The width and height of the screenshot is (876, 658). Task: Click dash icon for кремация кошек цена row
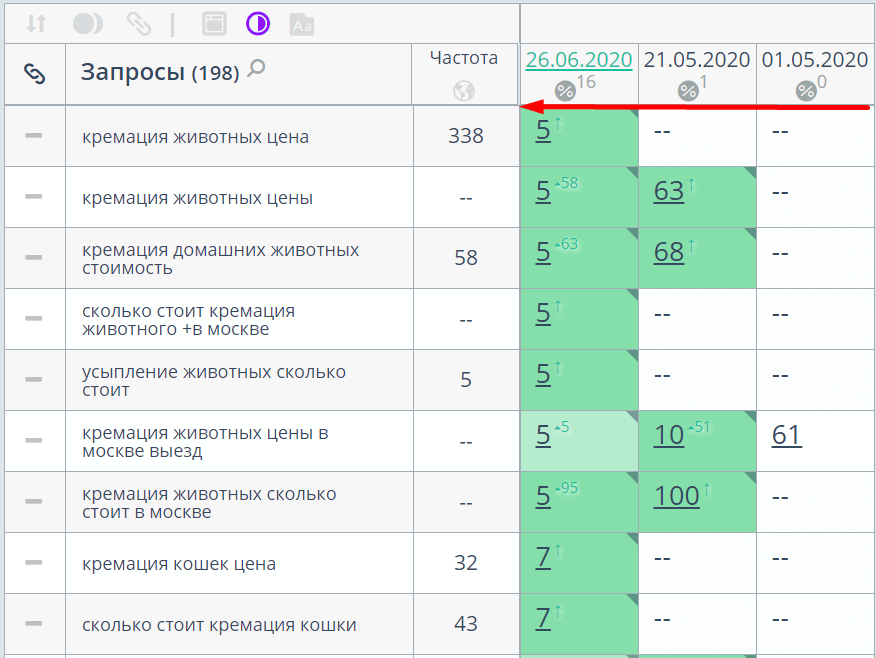34,562
